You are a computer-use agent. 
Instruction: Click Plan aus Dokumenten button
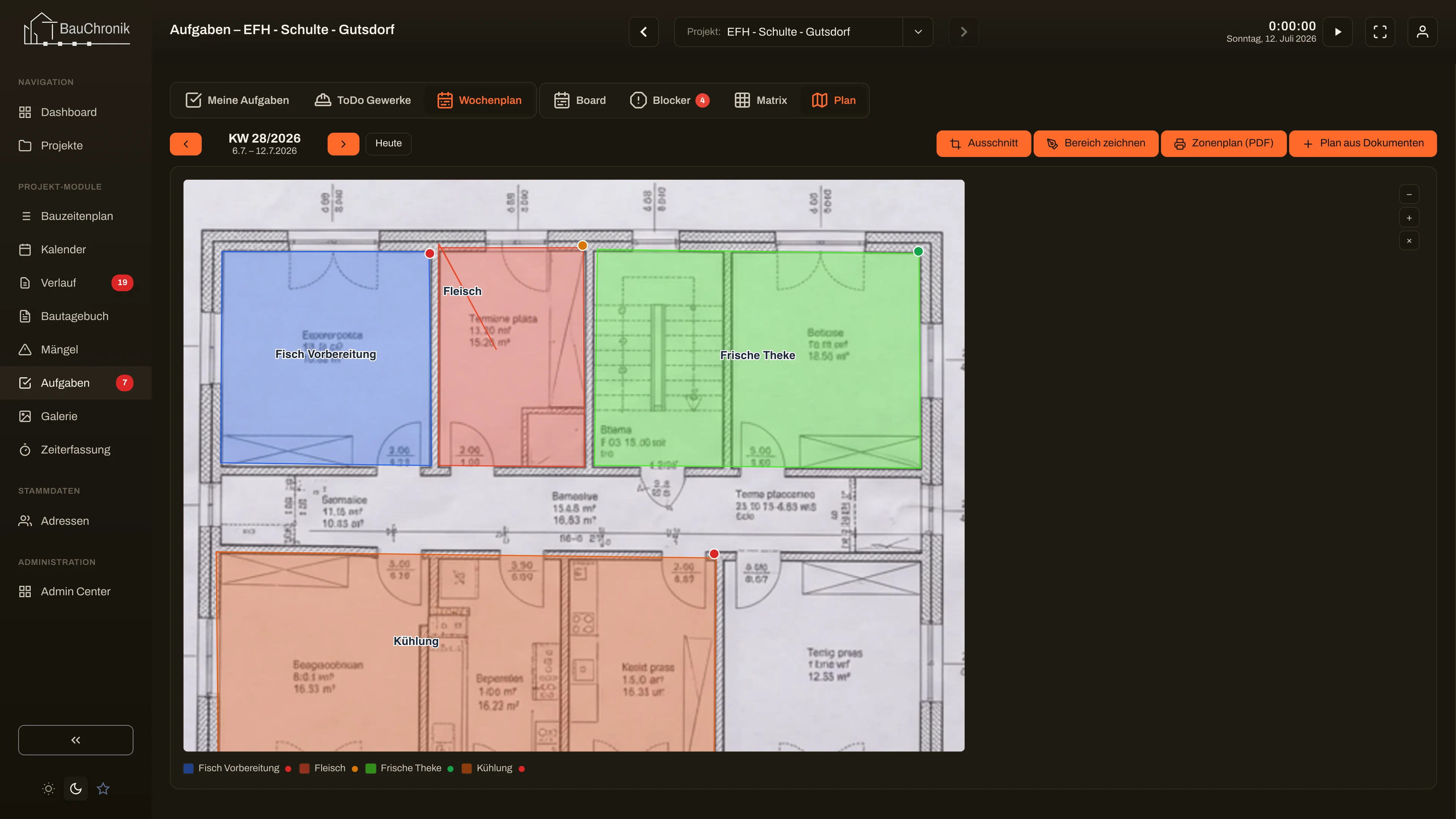coord(1363,144)
